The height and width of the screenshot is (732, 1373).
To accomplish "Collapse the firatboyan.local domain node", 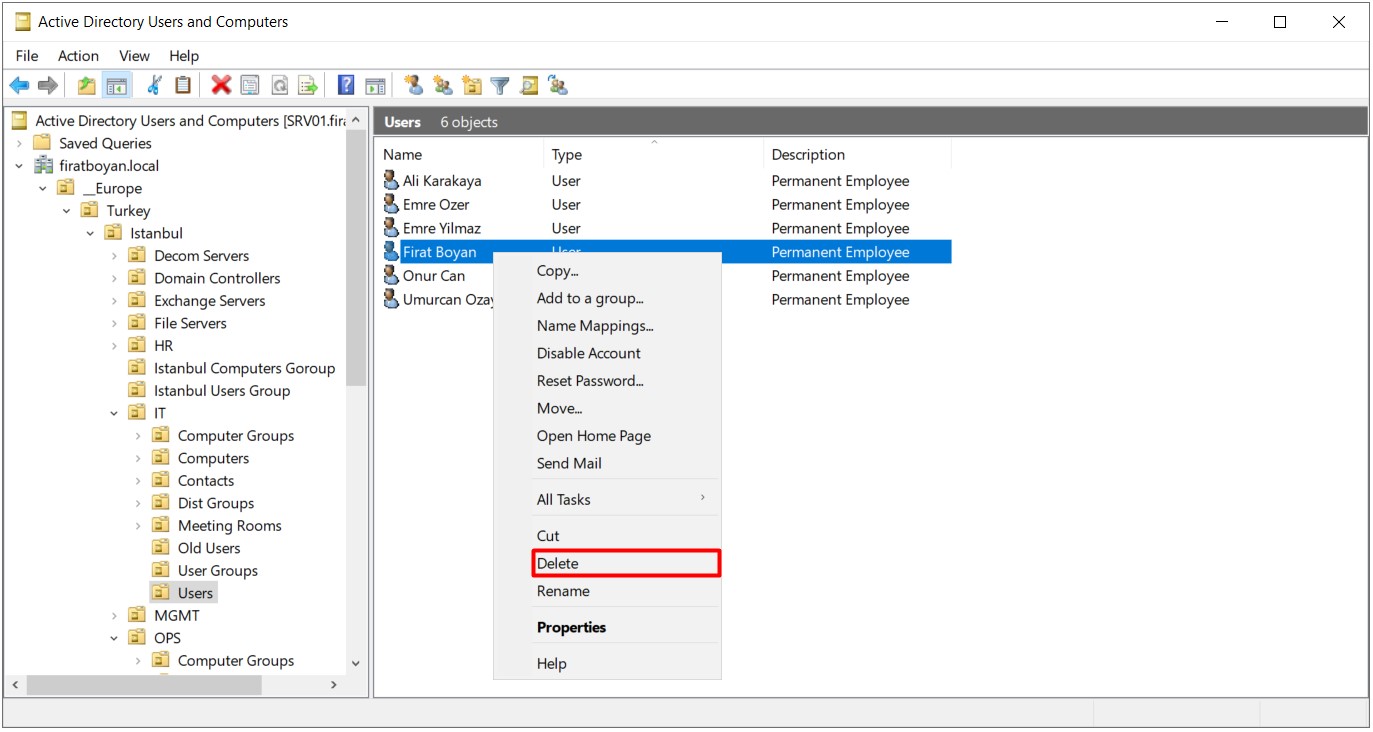I will (19, 166).
